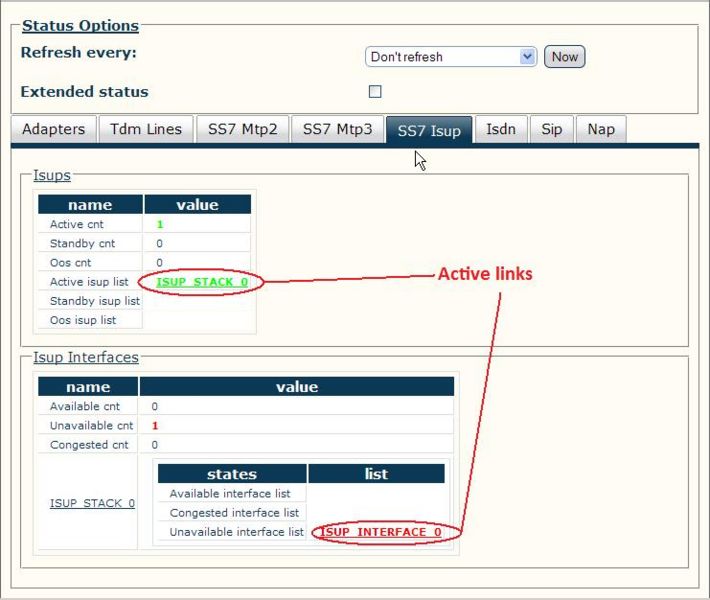Click the Extended status label
The width and height of the screenshot is (710, 600).
pyautogui.click(x=85, y=92)
